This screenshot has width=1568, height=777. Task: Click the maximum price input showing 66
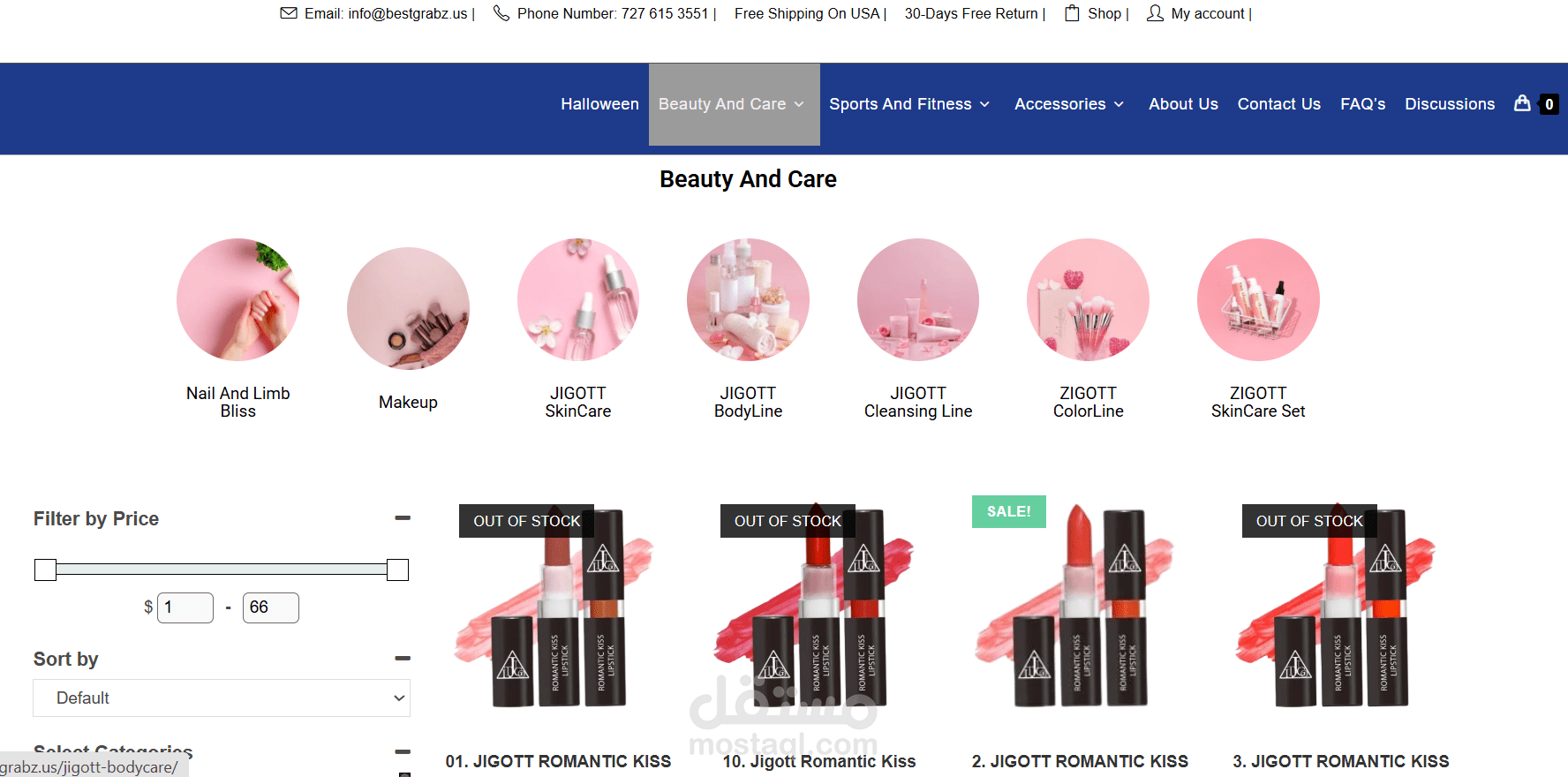click(x=271, y=607)
